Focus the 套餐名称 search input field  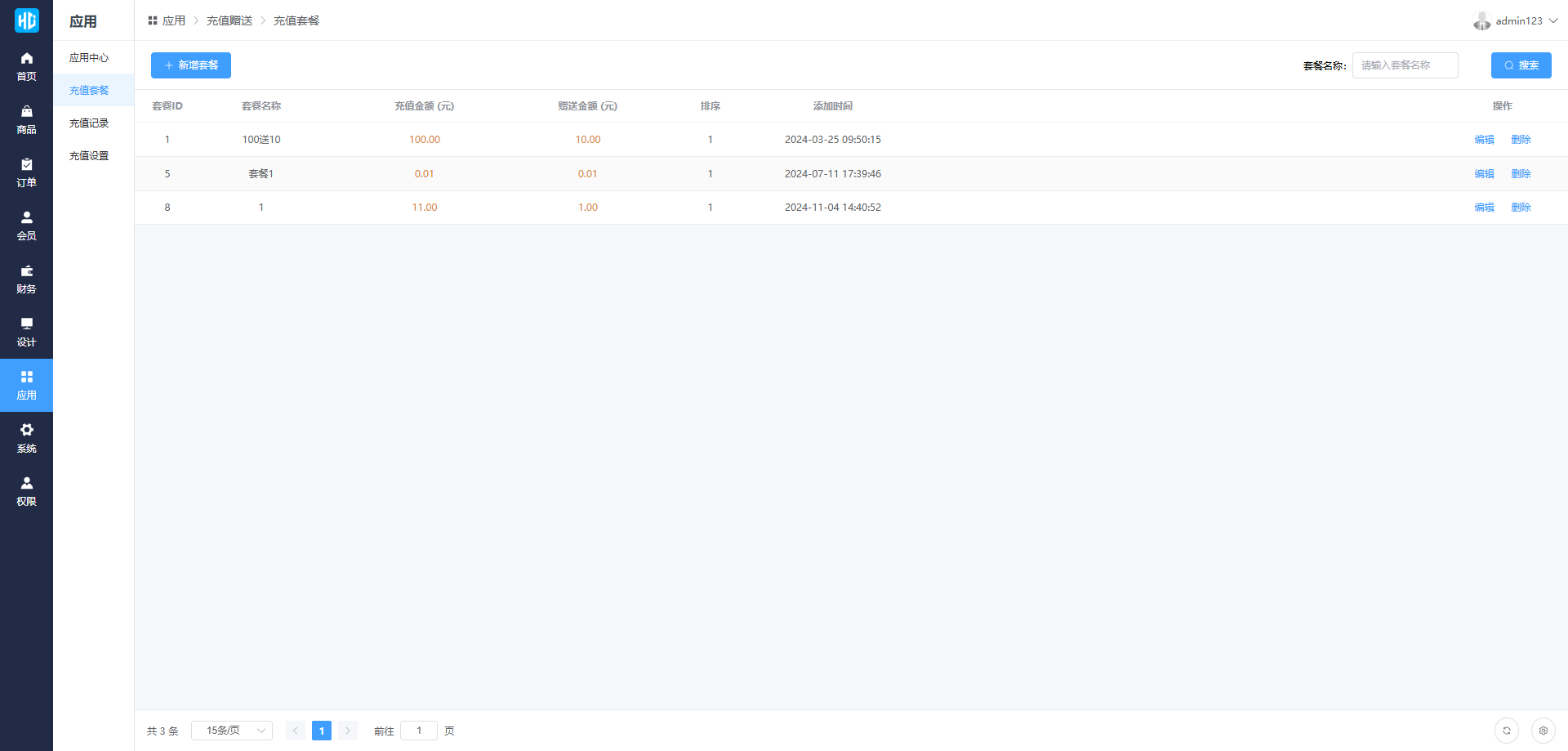click(1405, 65)
